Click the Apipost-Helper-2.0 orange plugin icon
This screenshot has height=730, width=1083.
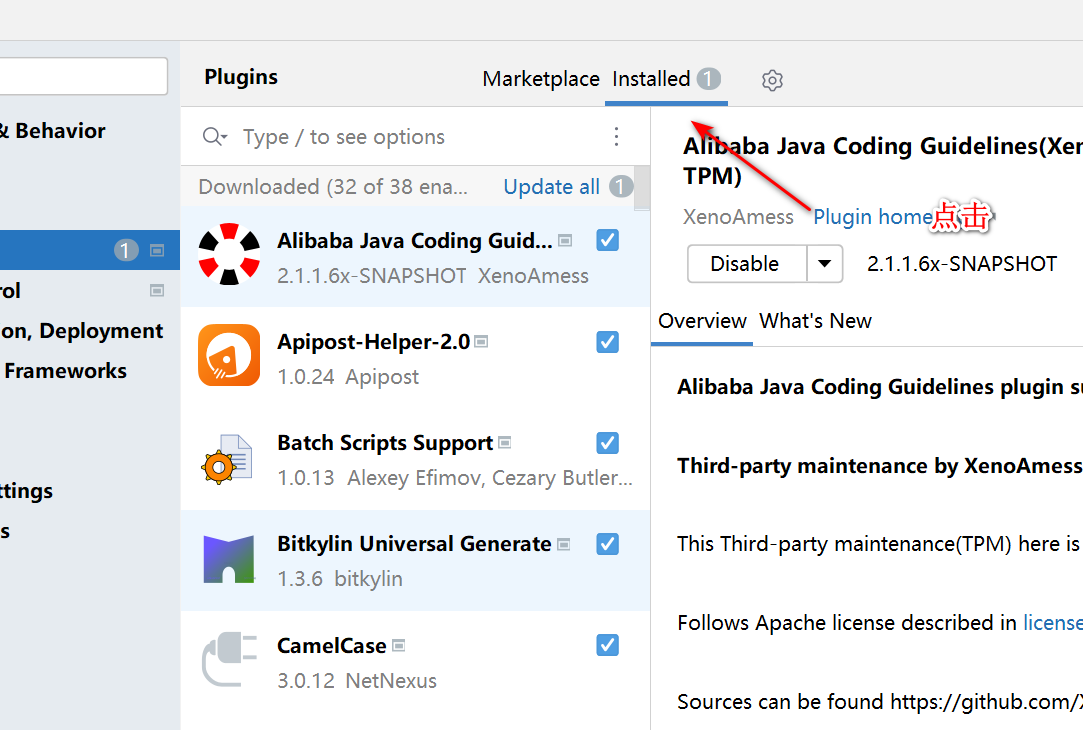(x=229, y=355)
